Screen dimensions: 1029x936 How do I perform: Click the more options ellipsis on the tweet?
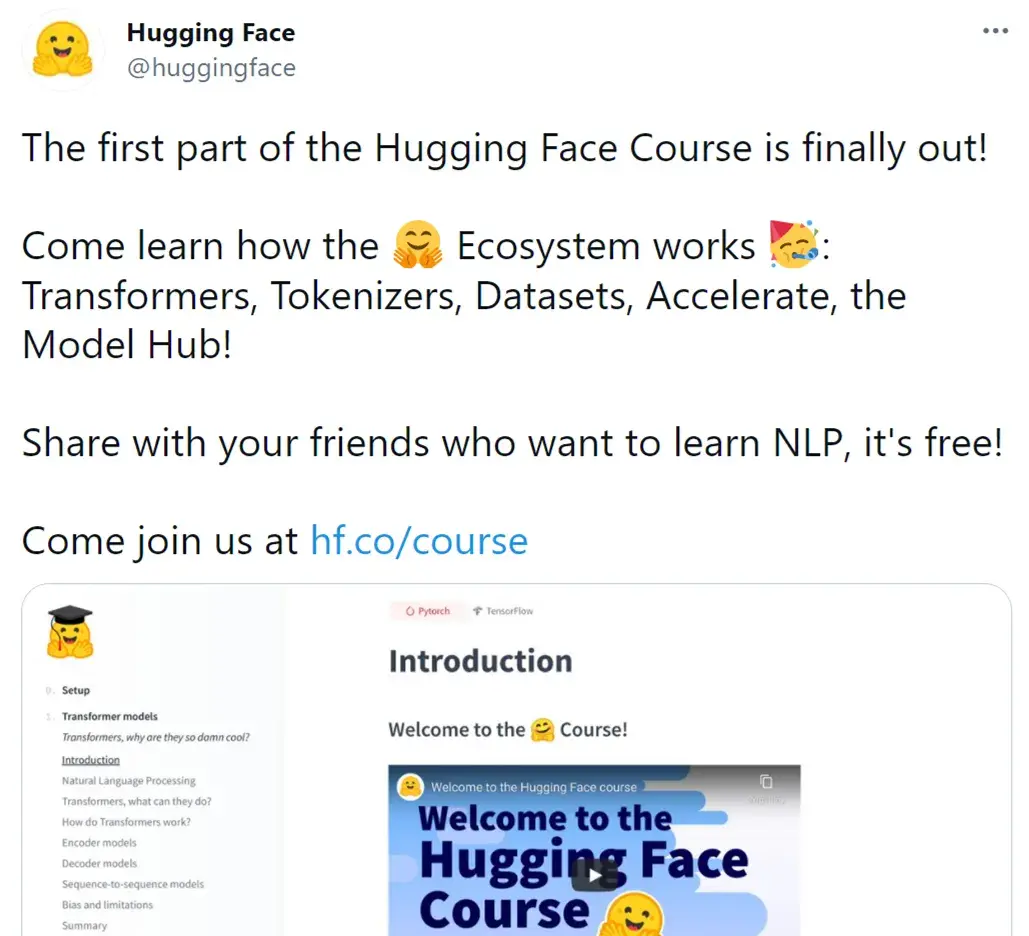coord(996,30)
